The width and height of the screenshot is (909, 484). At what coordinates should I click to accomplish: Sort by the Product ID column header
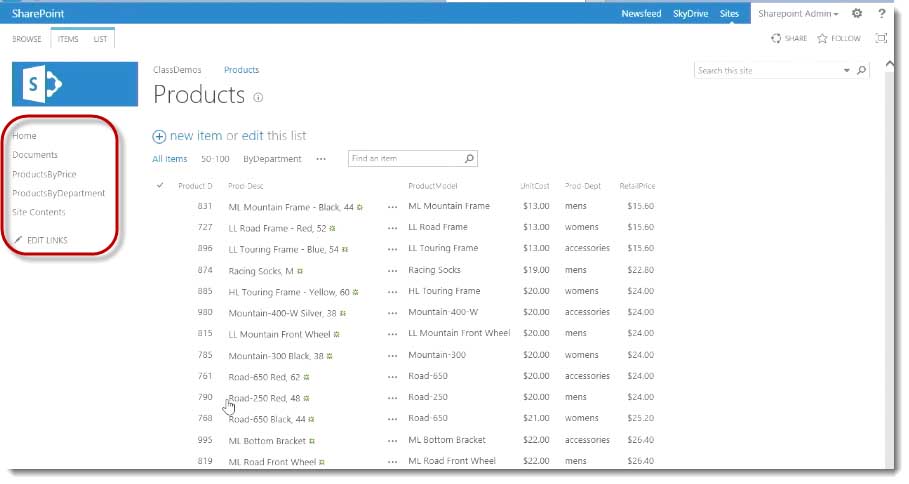(195, 186)
